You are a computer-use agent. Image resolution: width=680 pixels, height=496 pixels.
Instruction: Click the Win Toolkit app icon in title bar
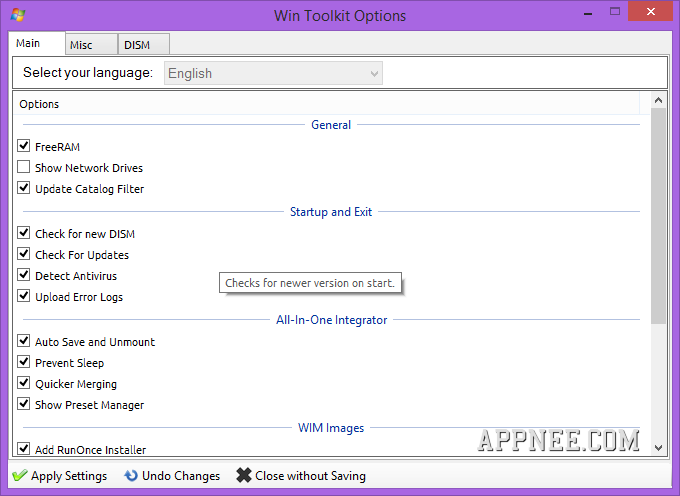(x=18, y=15)
